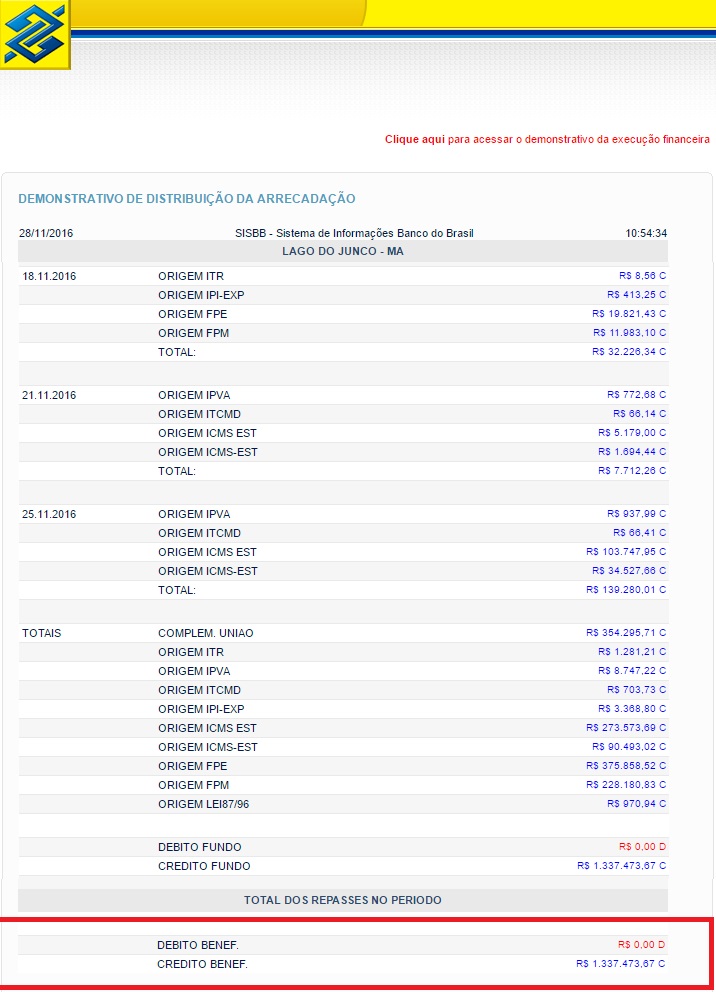Select the 'CREDITO BENEF.' label
The height and width of the screenshot is (996, 716).
202,964
